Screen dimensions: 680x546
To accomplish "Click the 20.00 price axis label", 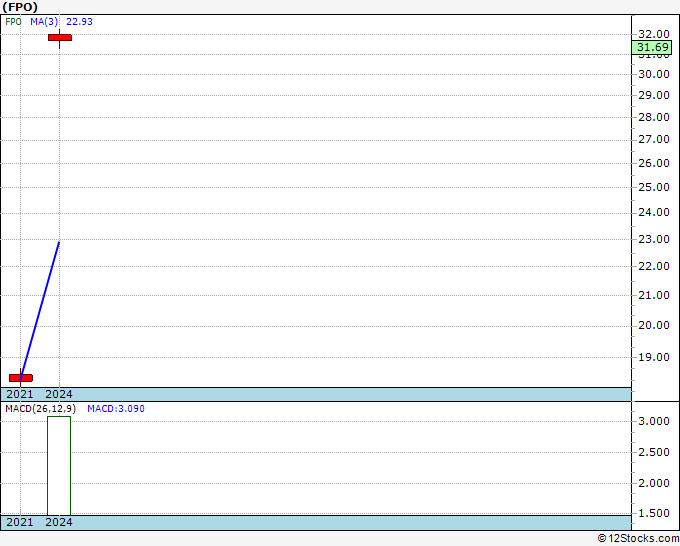I will pos(654,326).
